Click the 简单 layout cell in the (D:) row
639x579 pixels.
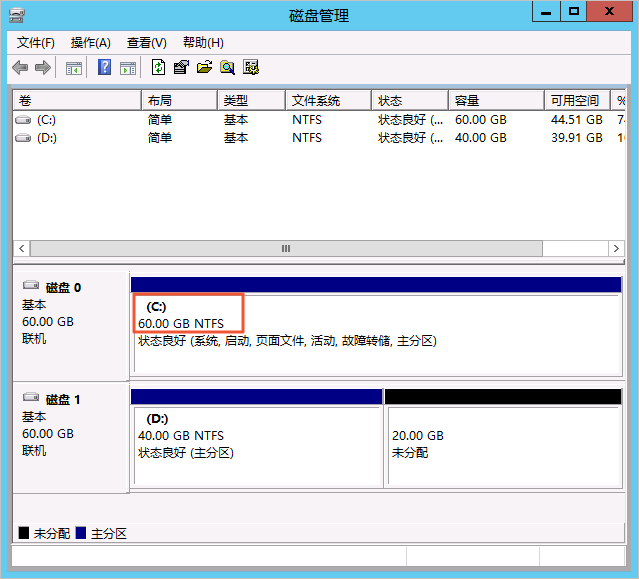160,138
